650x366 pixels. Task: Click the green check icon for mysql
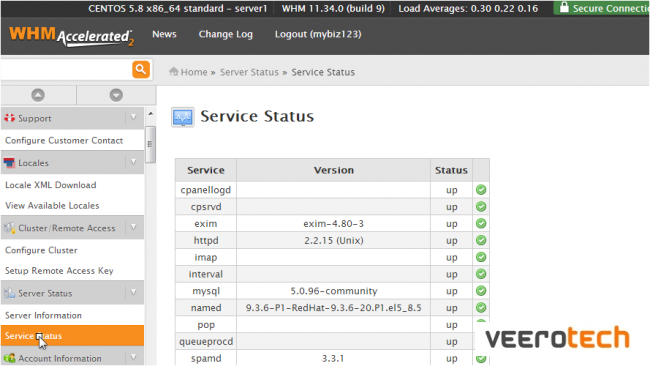pyautogui.click(x=481, y=291)
